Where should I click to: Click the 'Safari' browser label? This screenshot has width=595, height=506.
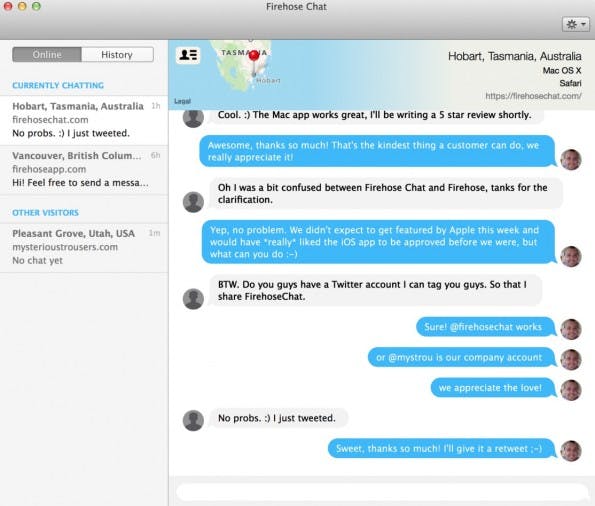pos(570,83)
